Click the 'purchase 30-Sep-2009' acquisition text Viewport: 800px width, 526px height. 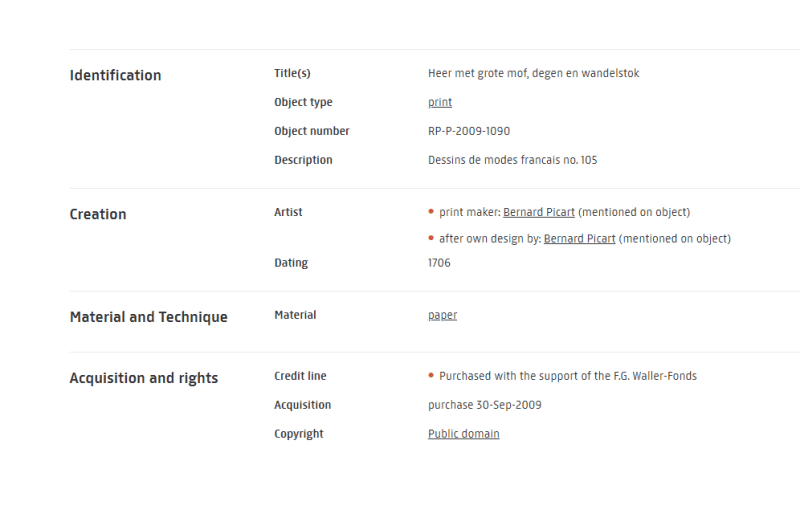point(485,405)
